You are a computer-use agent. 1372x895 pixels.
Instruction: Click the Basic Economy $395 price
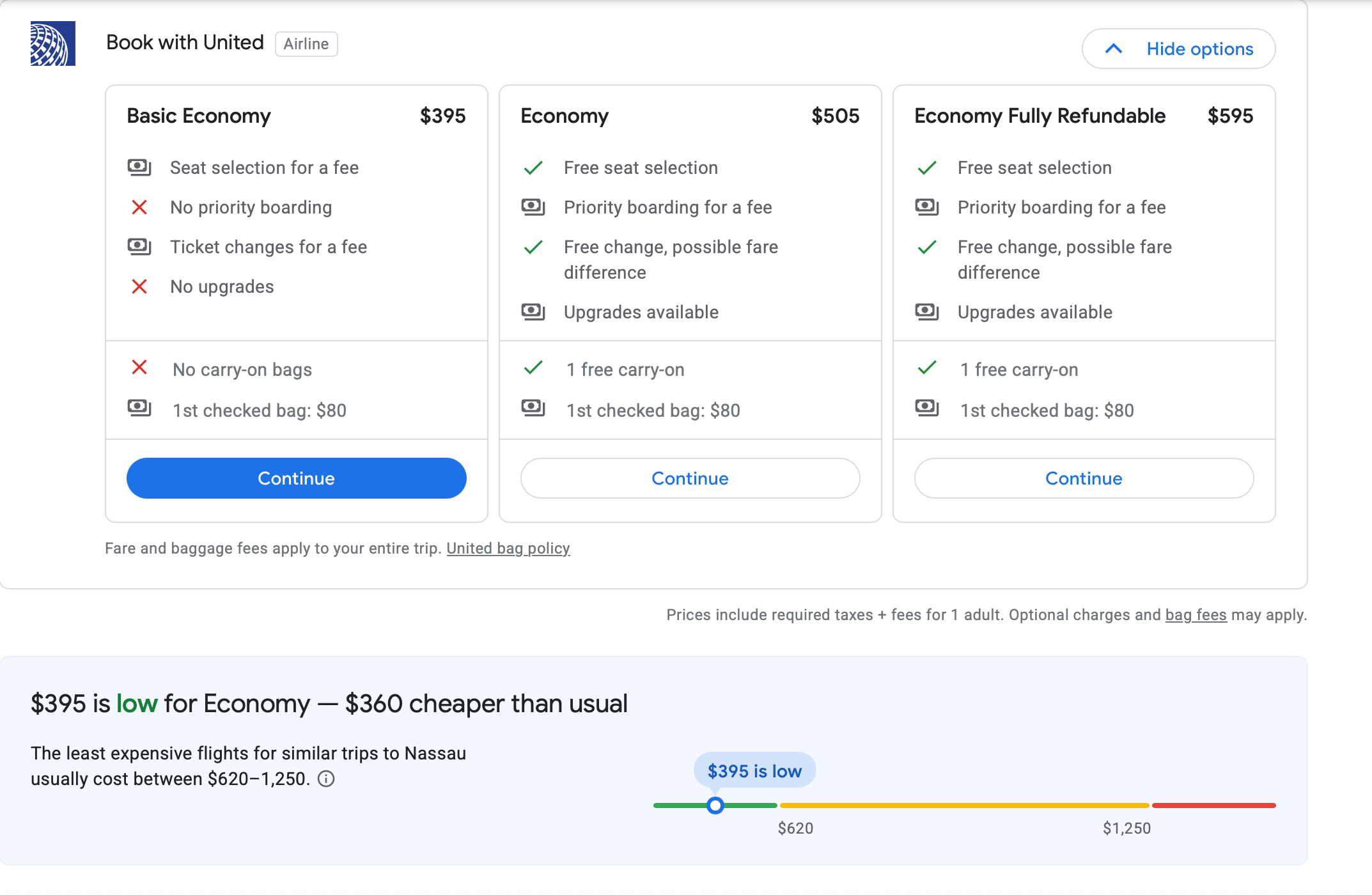point(443,116)
